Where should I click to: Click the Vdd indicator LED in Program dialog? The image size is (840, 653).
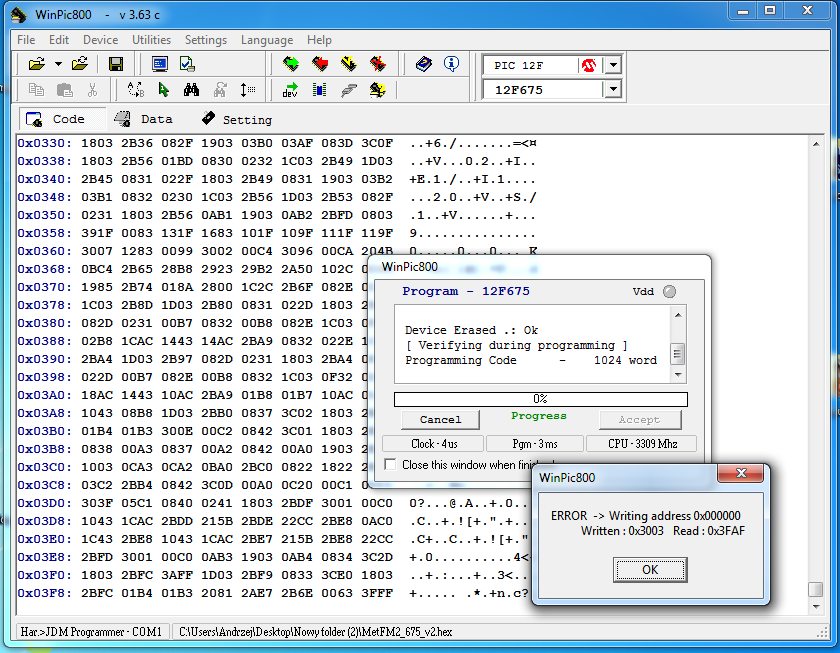(670, 291)
